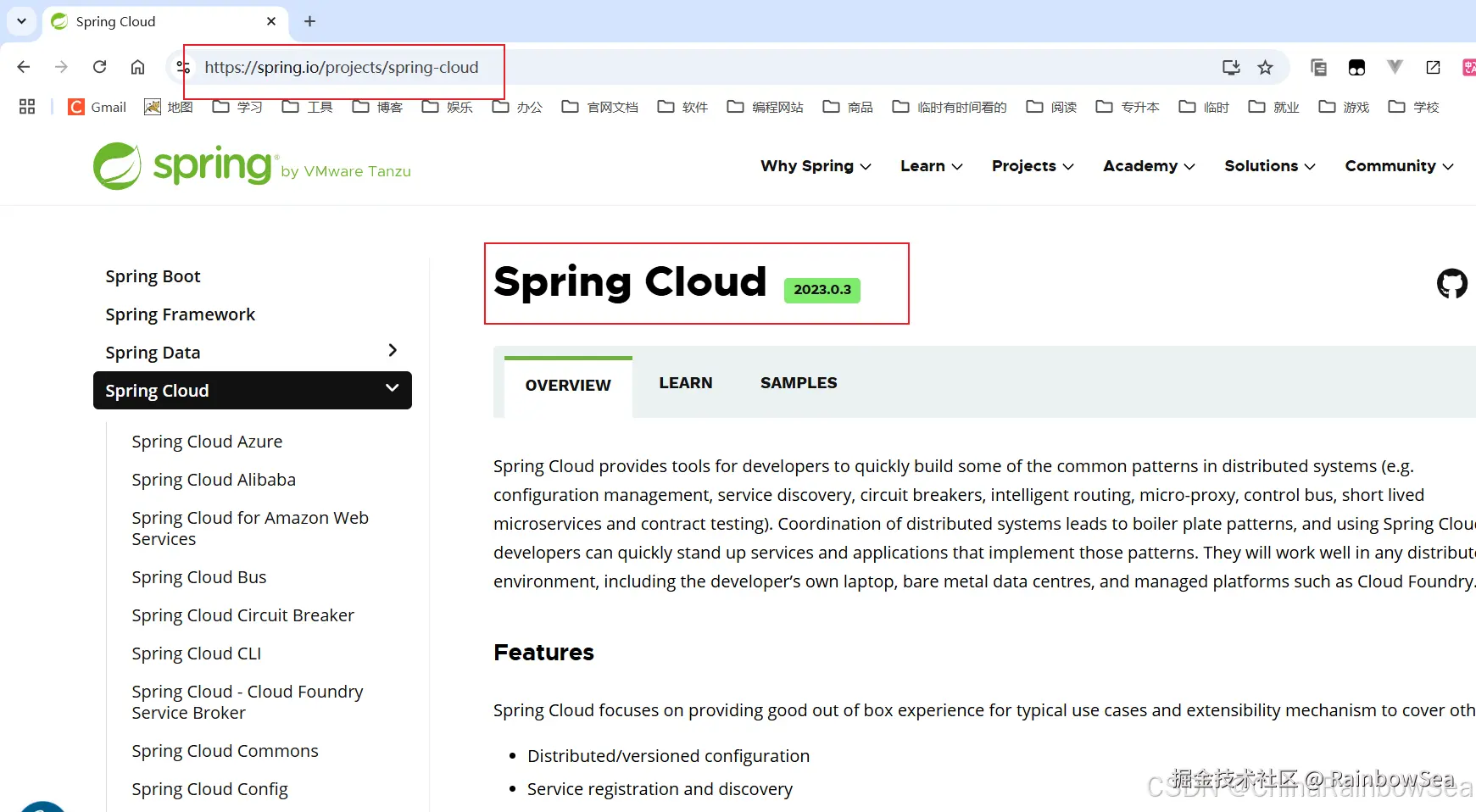This screenshot has height=812, width=1476.
Task: Switch to OVERVIEW tab
Action: click(568, 386)
